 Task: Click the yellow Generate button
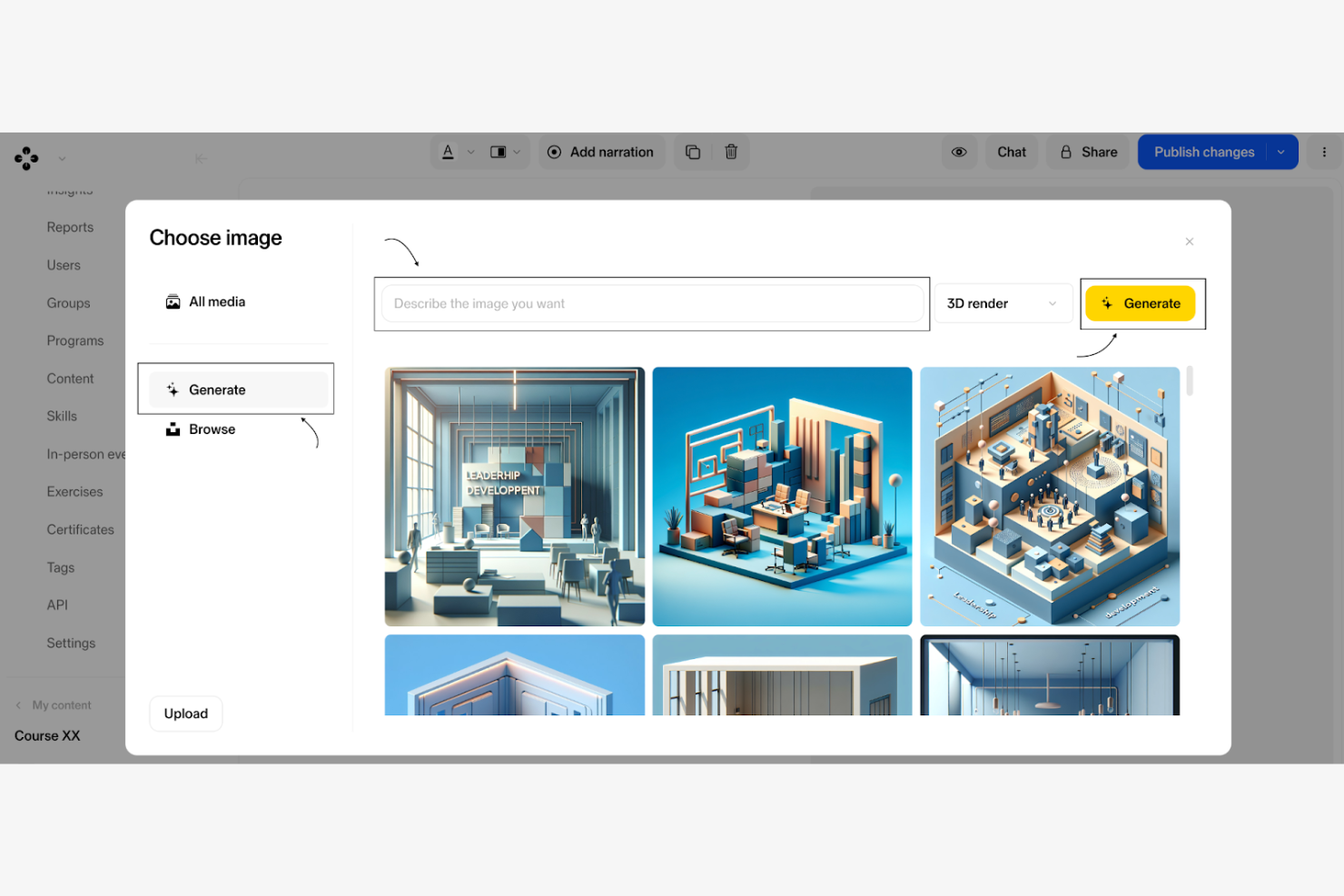1141,304
